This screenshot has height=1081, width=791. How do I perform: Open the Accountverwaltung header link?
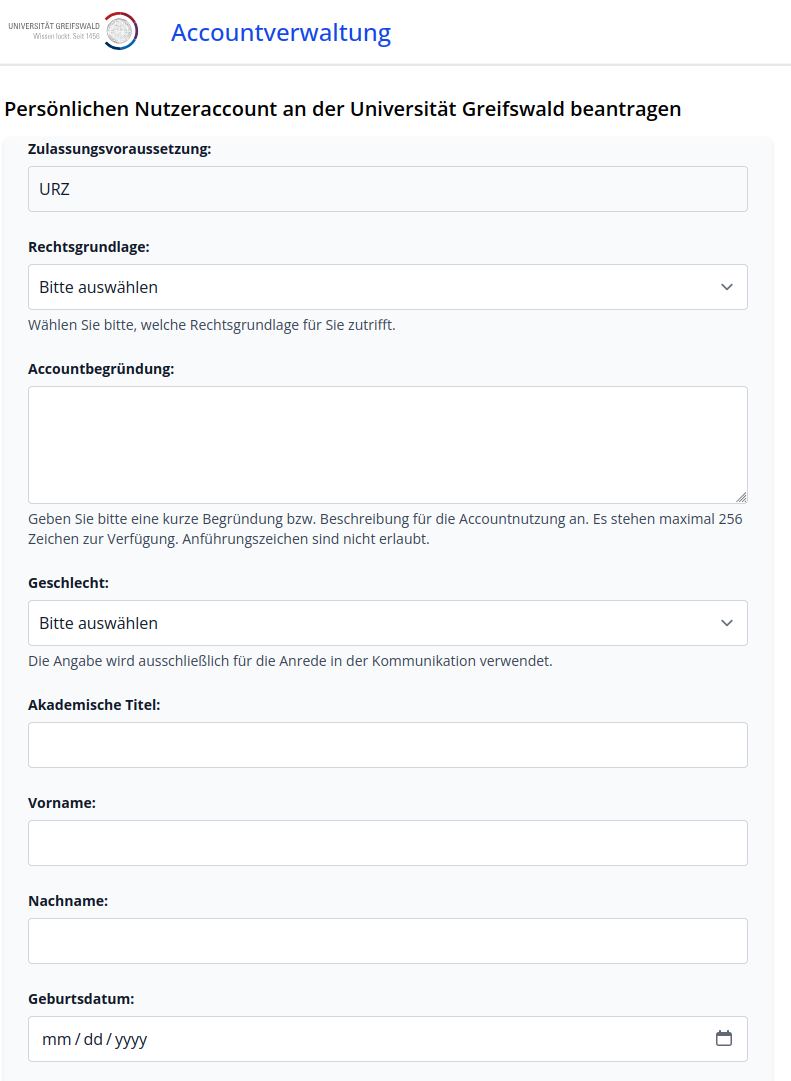point(280,33)
